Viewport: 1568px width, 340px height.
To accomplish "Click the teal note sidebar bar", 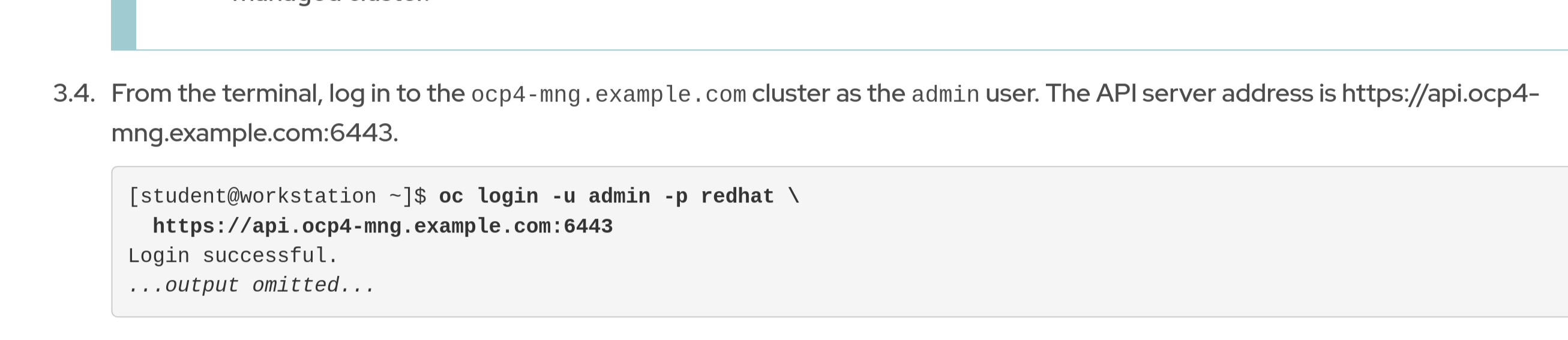I will (x=124, y=25).
